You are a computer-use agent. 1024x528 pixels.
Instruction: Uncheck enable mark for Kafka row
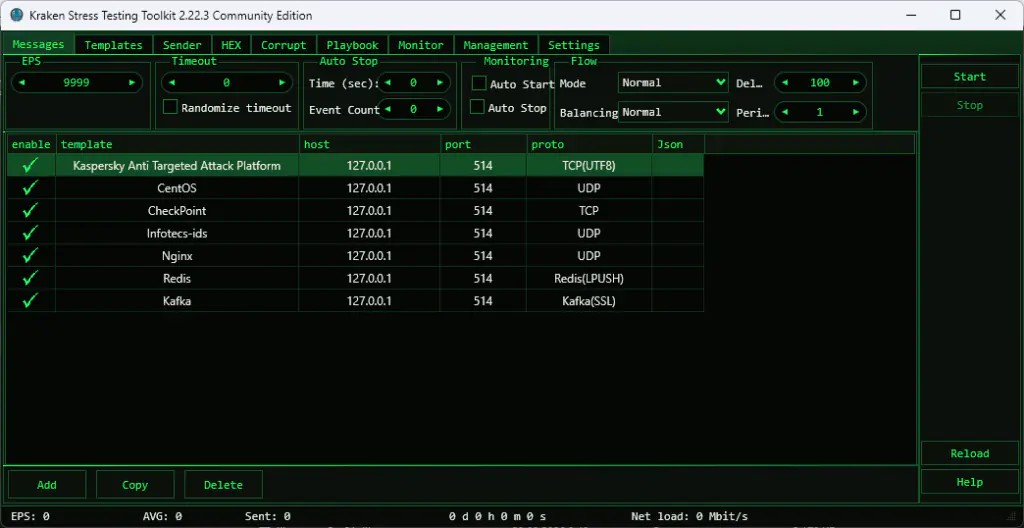[30, 301]
